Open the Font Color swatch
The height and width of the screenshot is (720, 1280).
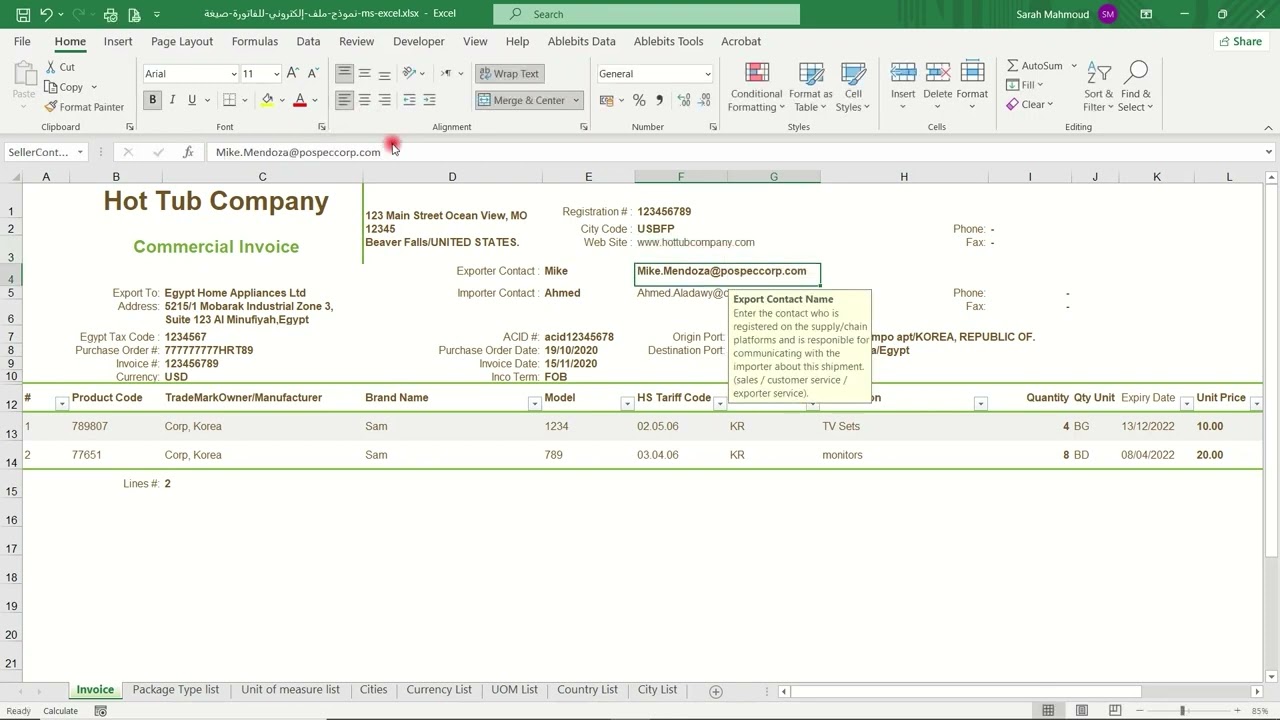(x=299, y=100)
